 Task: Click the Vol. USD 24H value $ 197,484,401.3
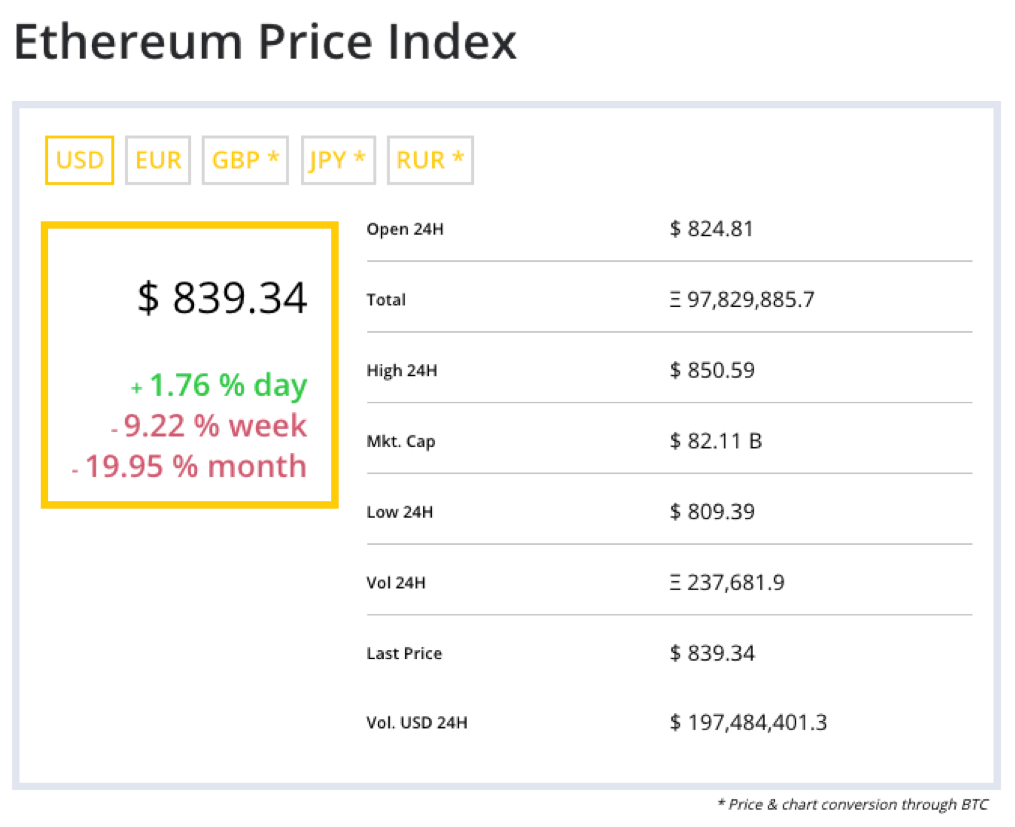748,722
